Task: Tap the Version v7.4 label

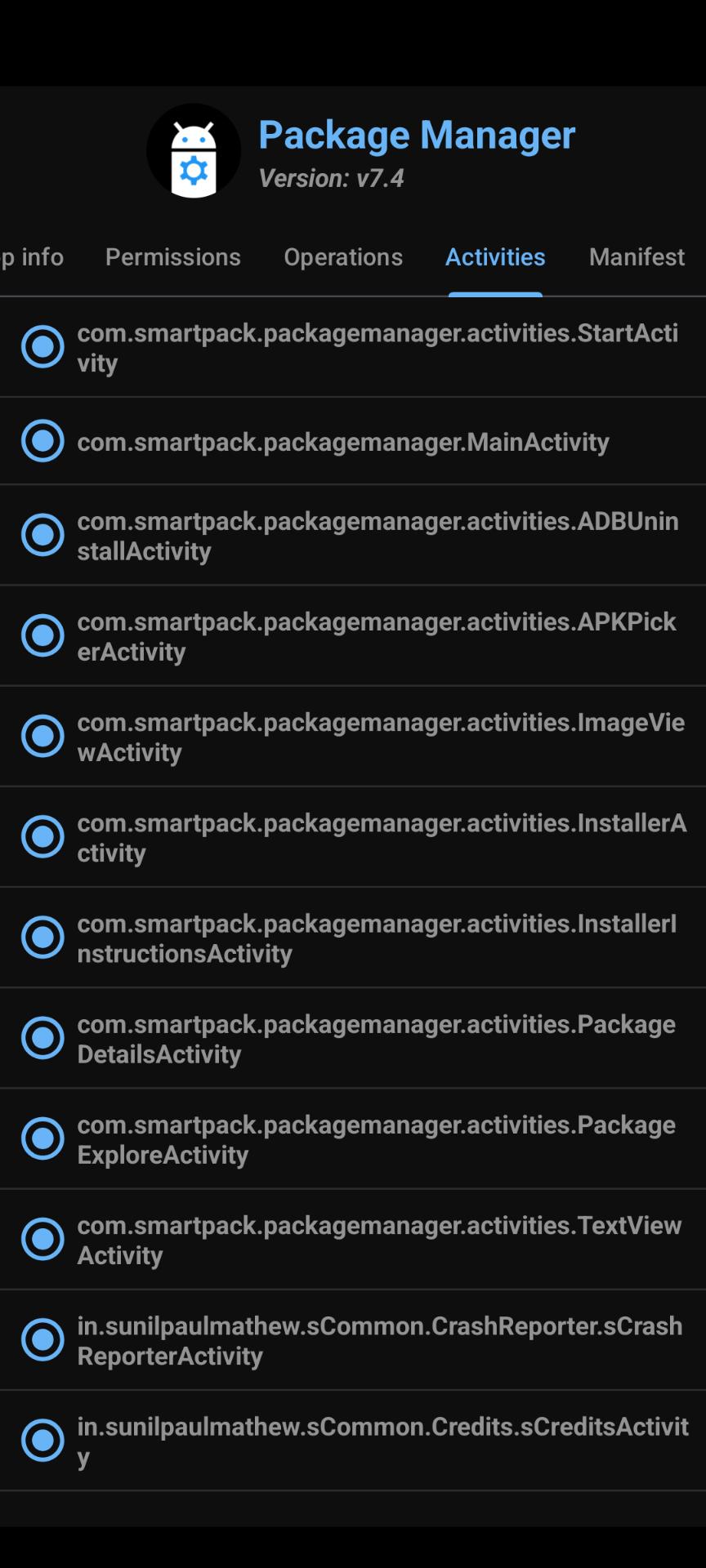Action: 331,178
